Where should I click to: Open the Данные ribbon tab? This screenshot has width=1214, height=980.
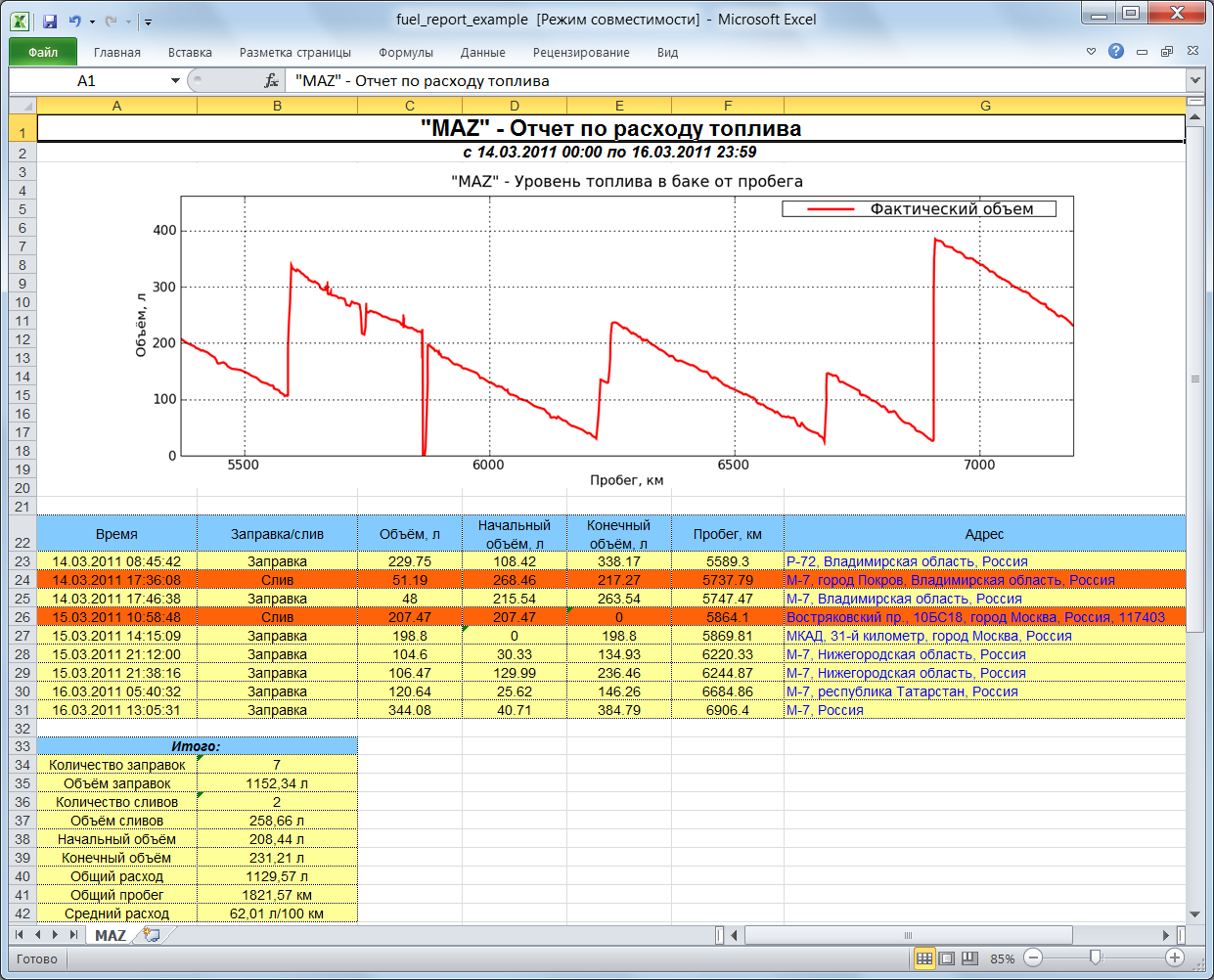pos(483,53)
